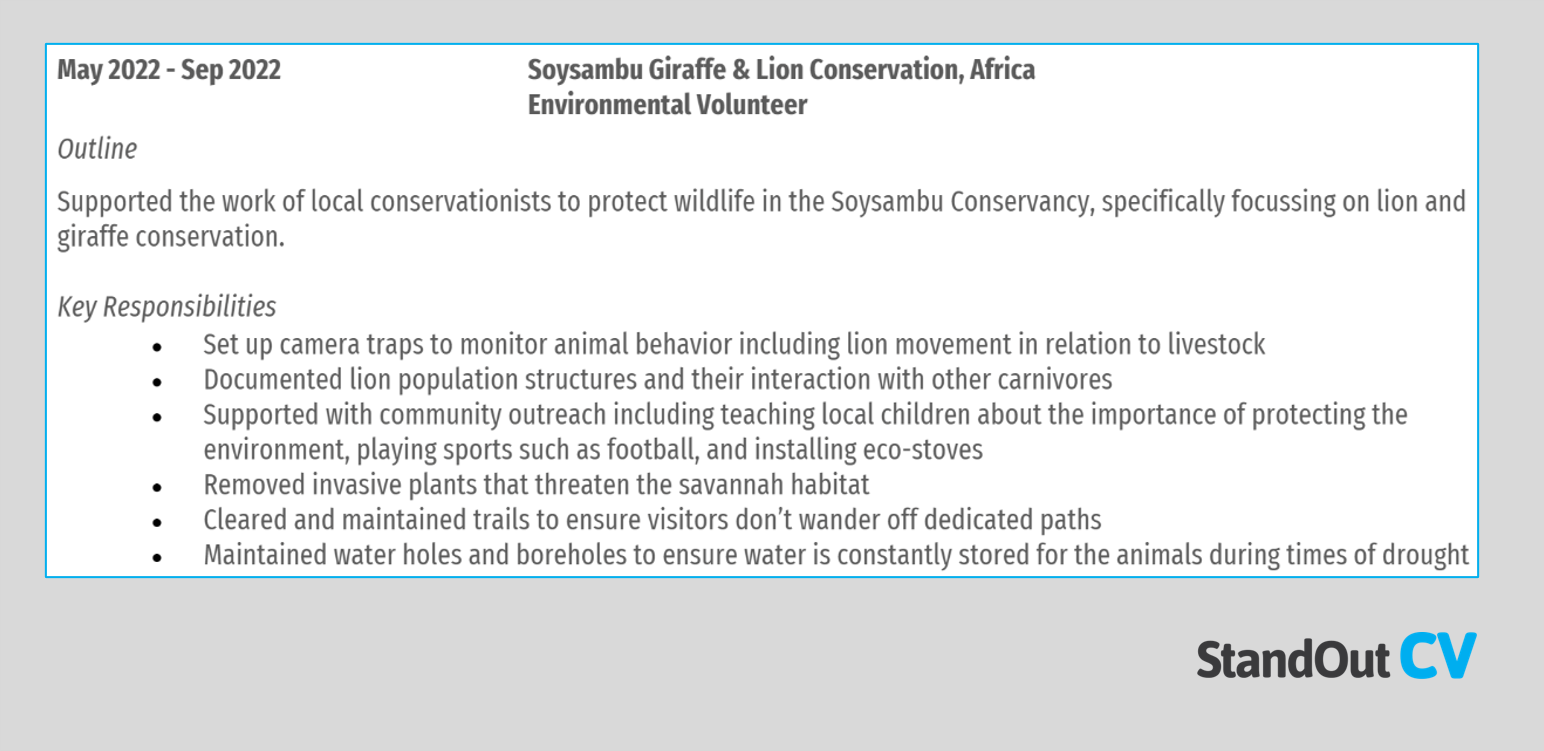1544x751 pixels.
Task: Click the StandOut CV logo
Action: pos(1336,657)
